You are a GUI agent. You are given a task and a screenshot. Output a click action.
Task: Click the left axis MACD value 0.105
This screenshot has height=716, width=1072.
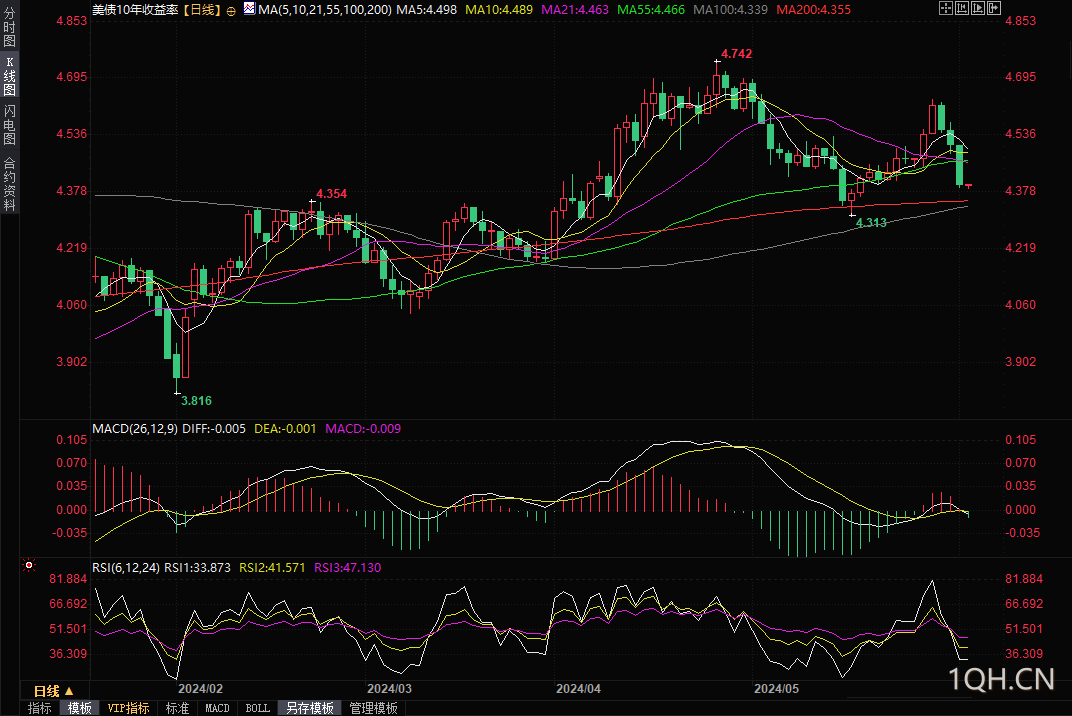[72, 440]
